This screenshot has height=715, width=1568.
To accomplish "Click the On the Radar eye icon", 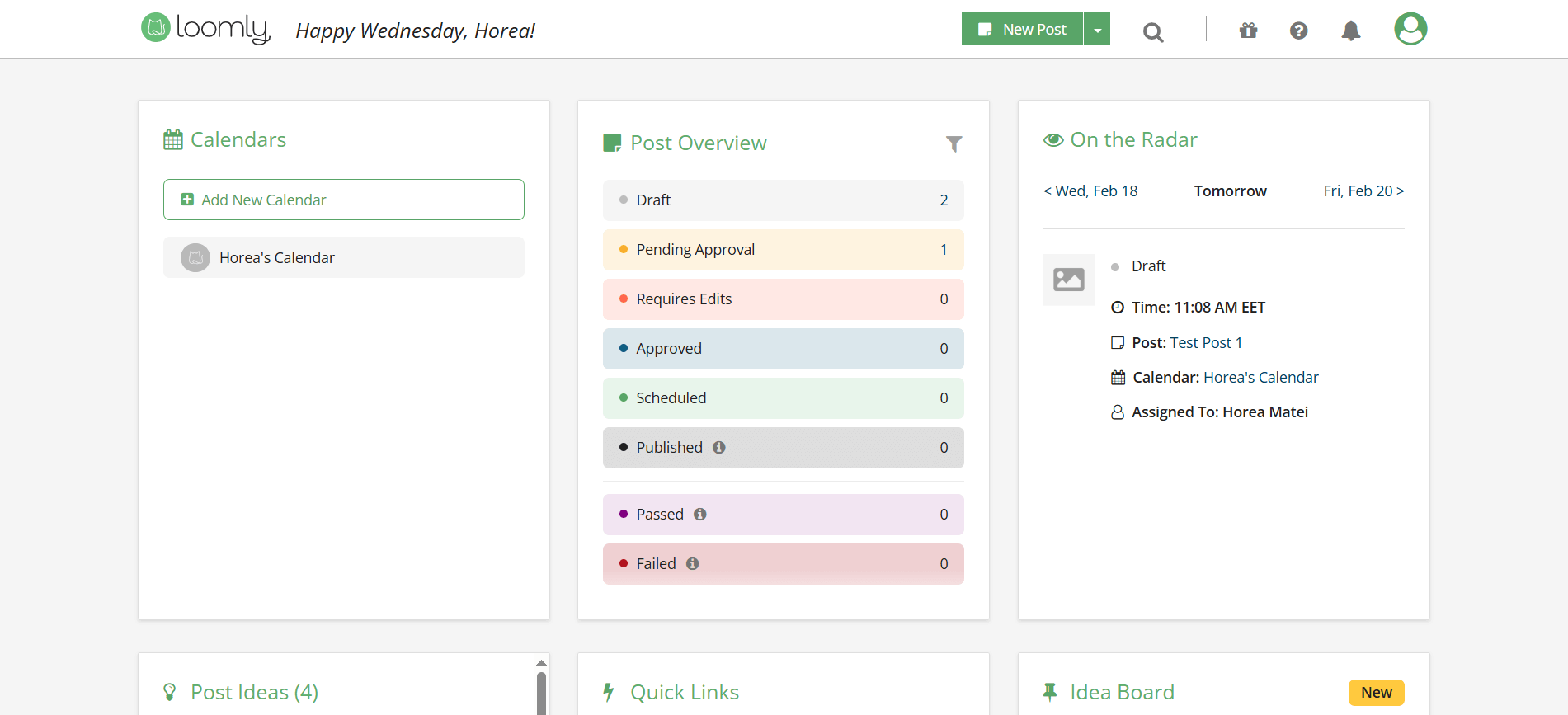I will 1053,140.
